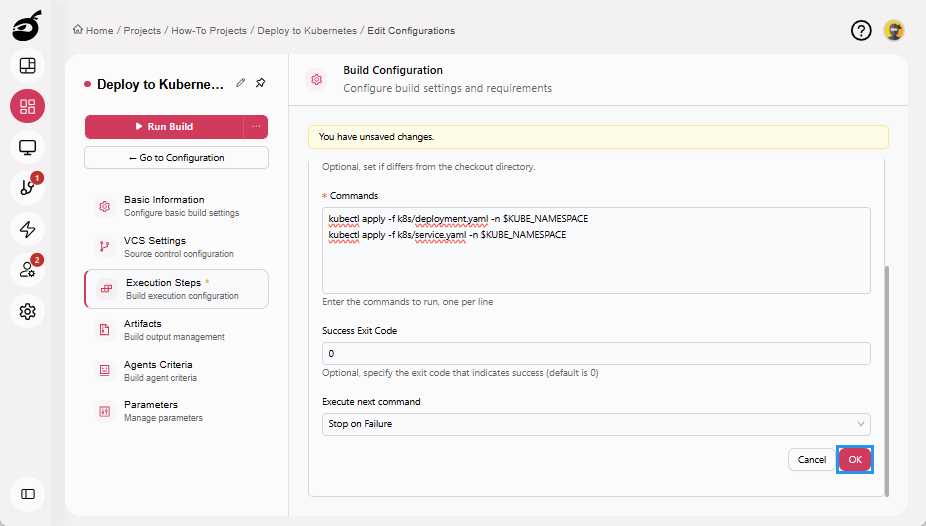Open Artifacts section

(x=176, y=329)
